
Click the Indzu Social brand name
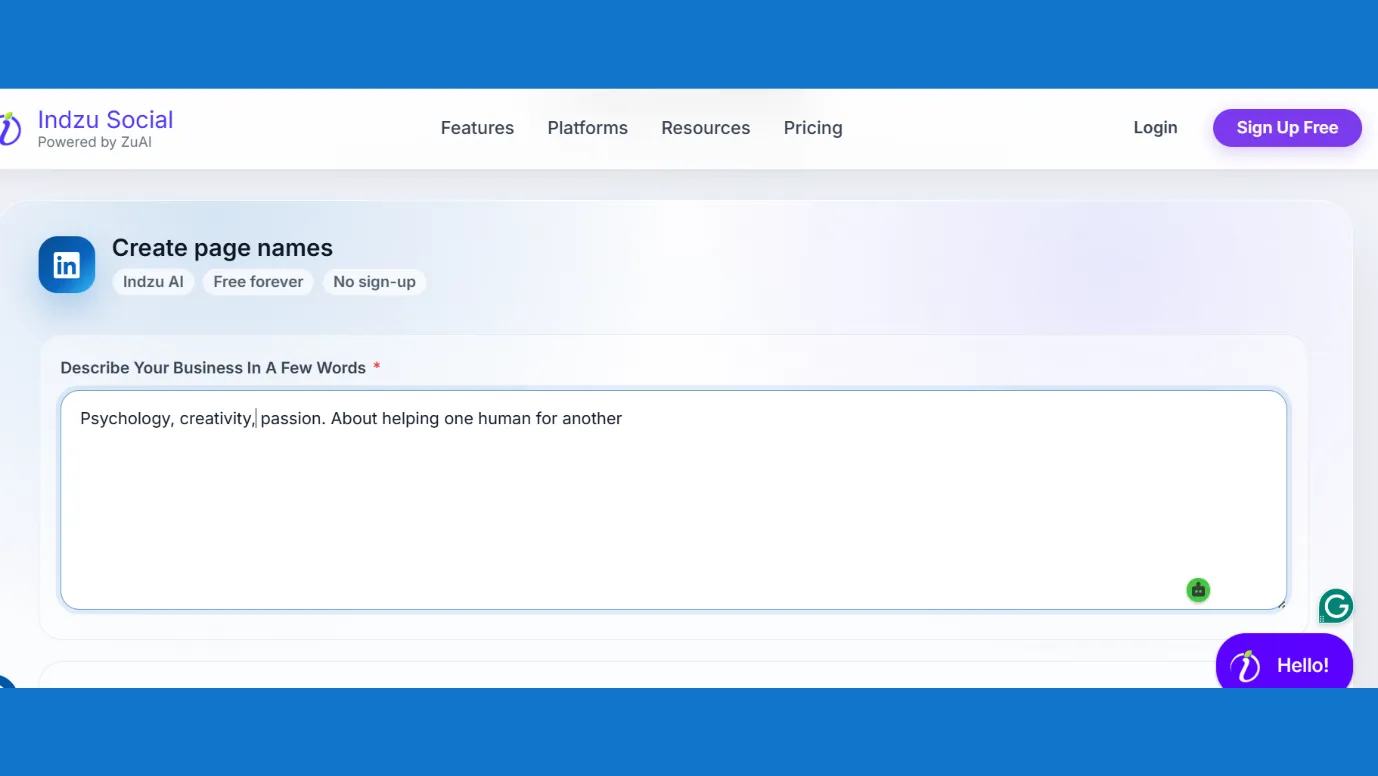[105, 120]
